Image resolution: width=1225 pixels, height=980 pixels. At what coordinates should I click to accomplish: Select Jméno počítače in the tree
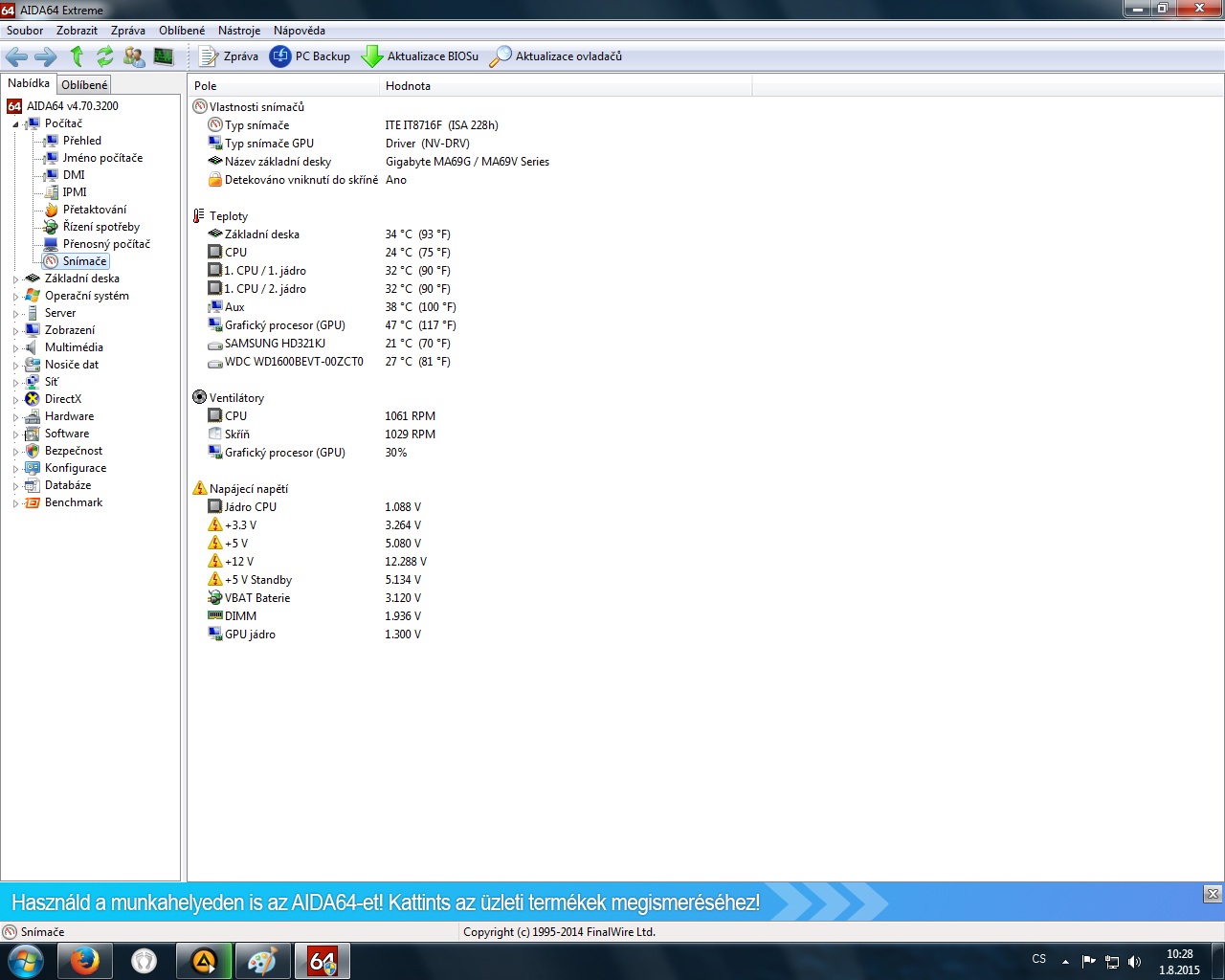click(x=102, y=158)
